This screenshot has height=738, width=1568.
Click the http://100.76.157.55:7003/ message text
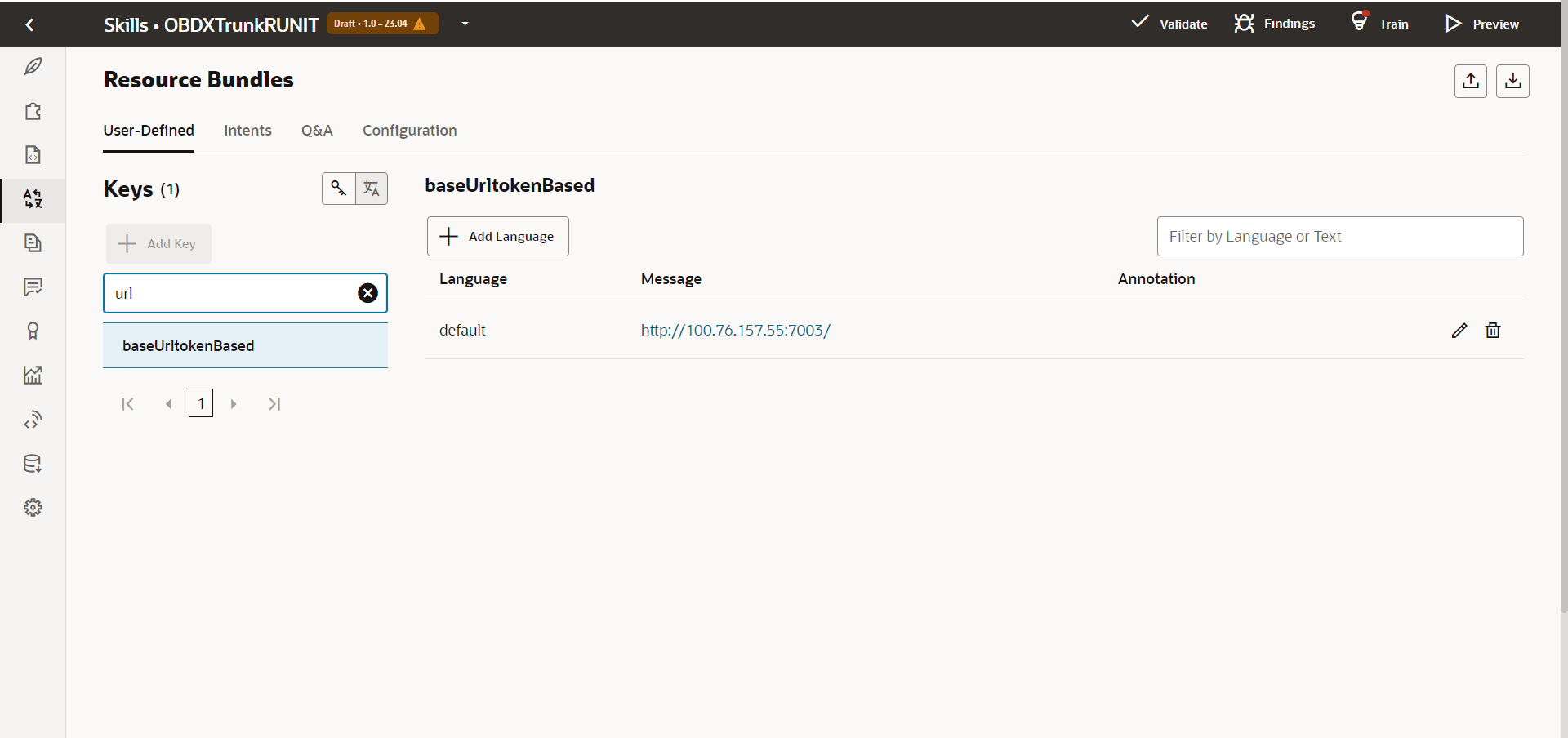point(736,331)
